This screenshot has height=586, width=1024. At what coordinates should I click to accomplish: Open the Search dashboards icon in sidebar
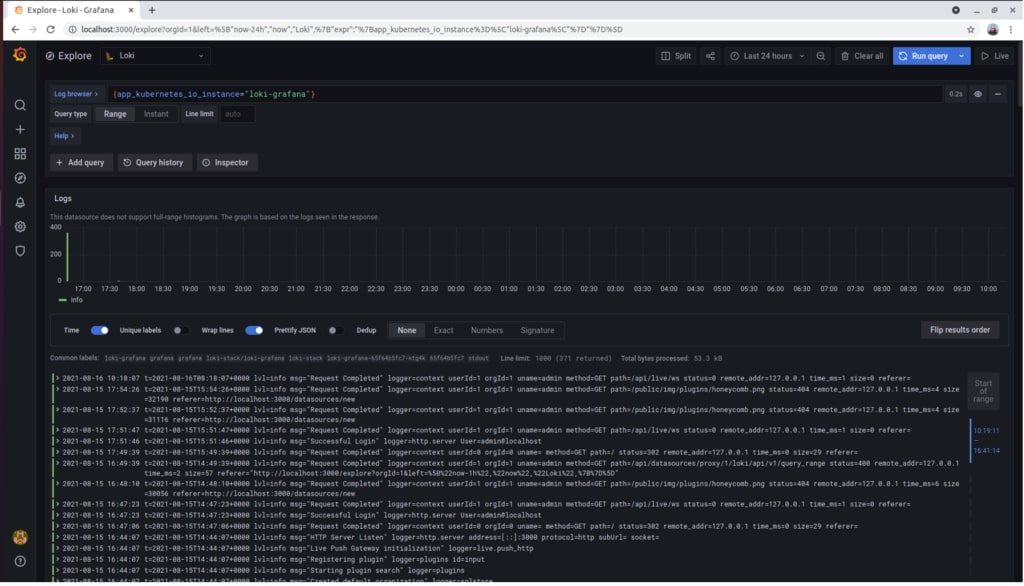(x=20, y=105)
